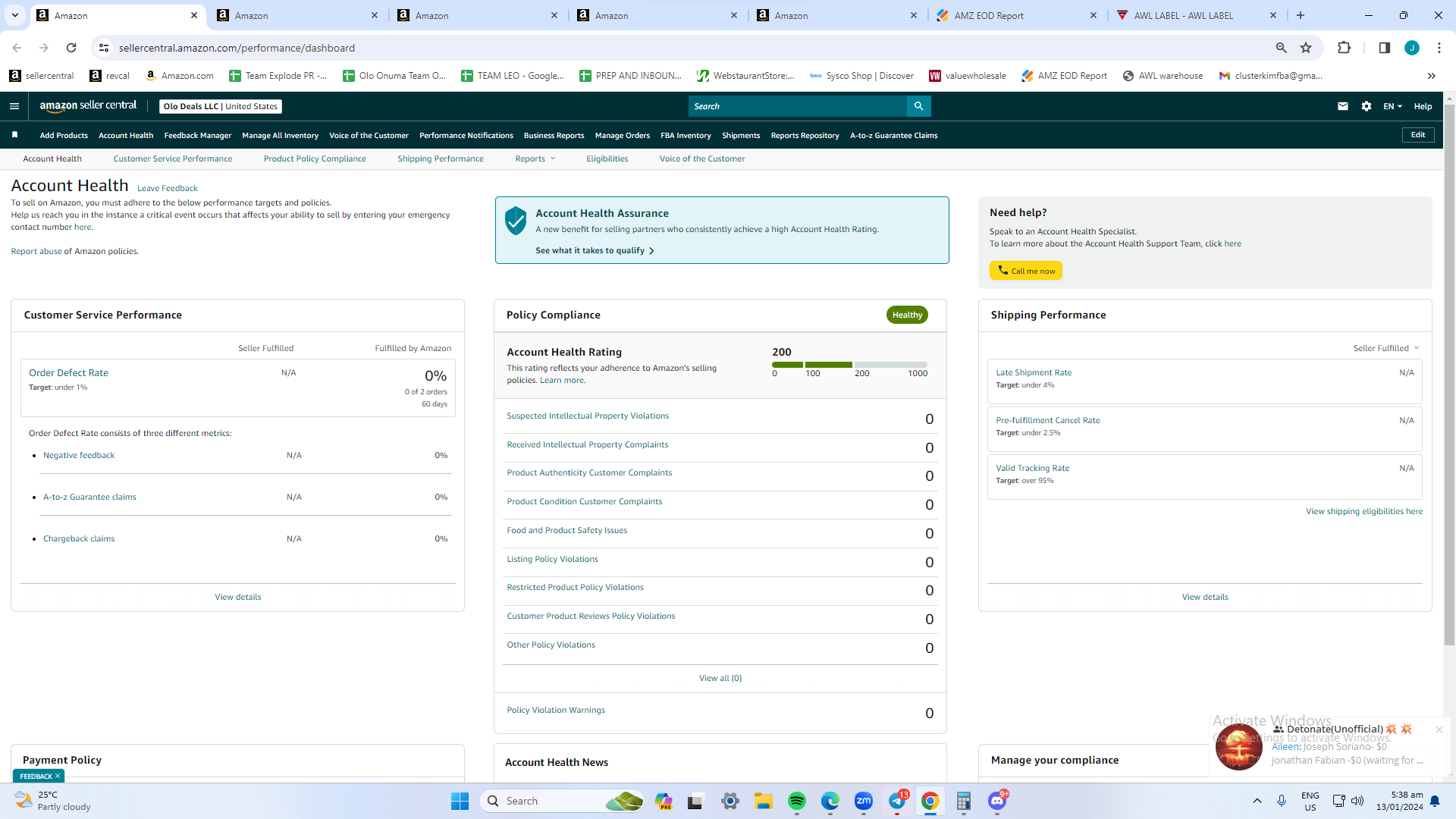
Task: Click See what it takes to qualify
Action: pos(595,250)
